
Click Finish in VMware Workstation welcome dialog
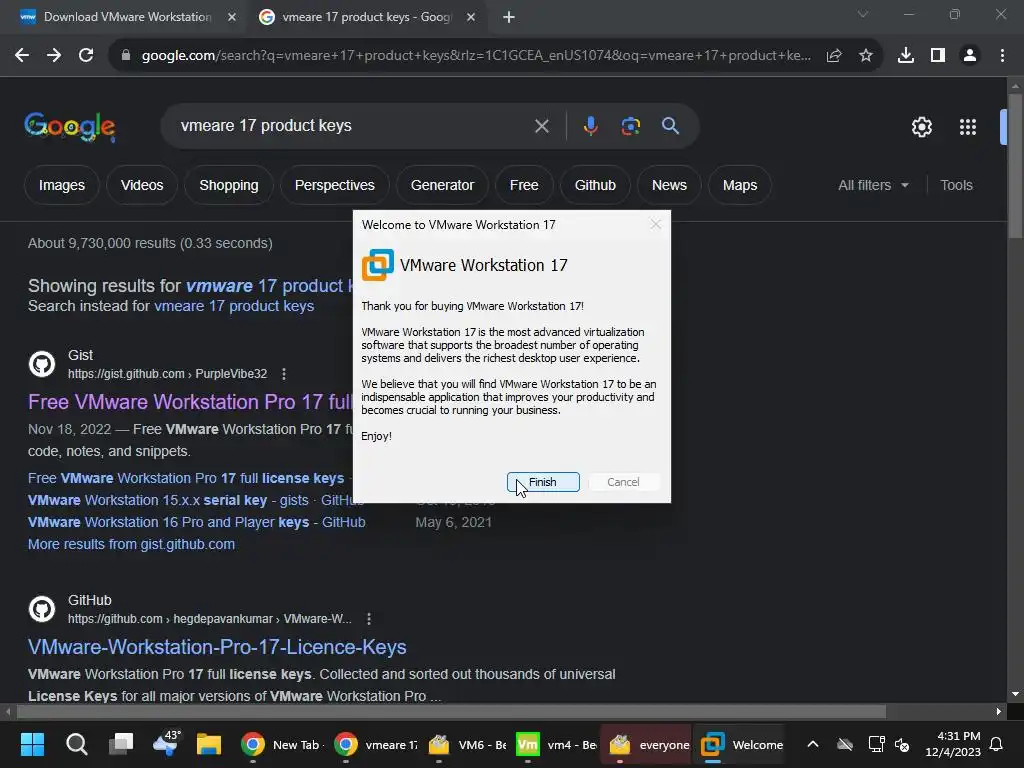tap(543, 482)
